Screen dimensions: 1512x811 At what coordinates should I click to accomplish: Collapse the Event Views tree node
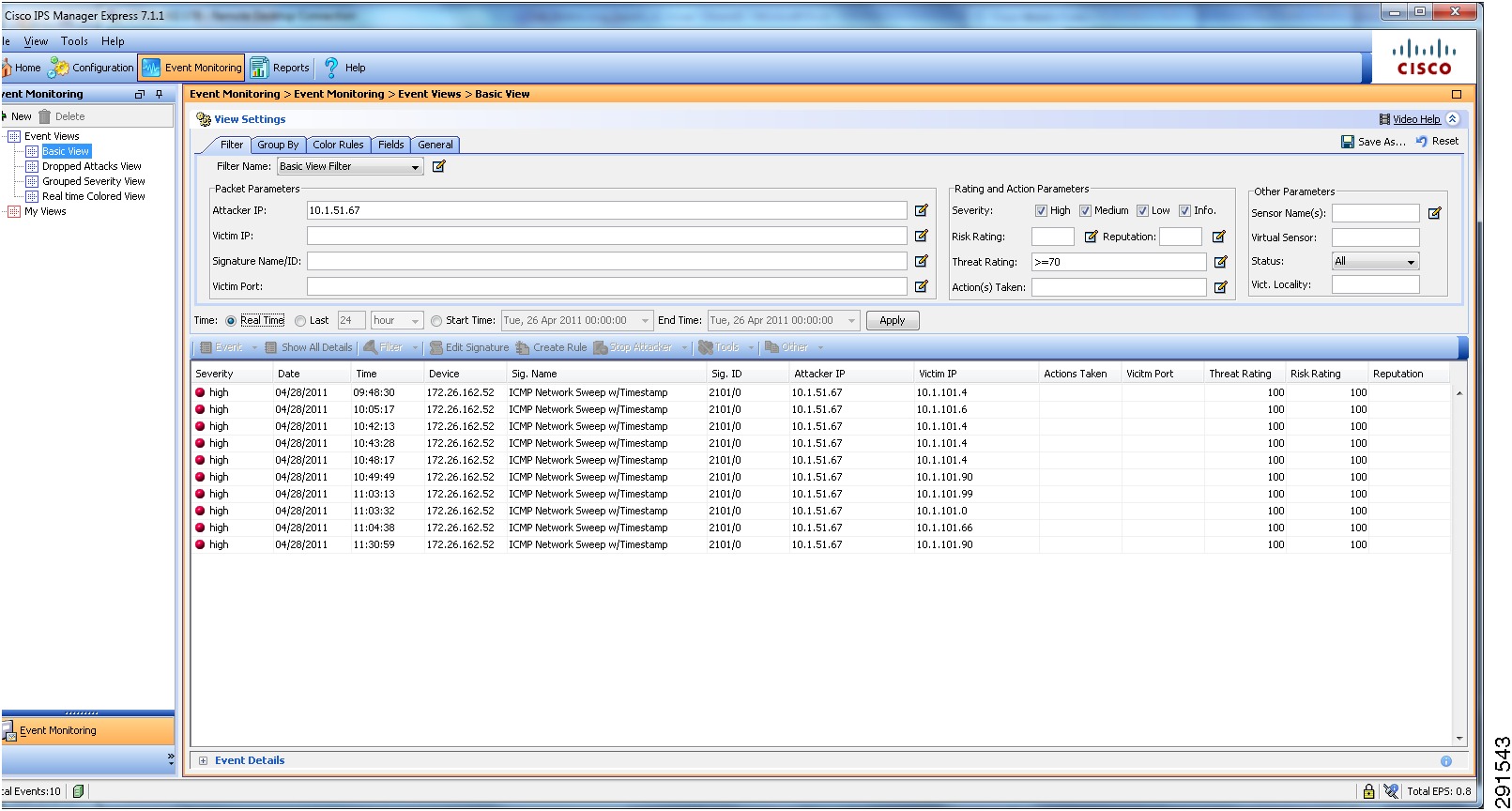coord(13,137)
